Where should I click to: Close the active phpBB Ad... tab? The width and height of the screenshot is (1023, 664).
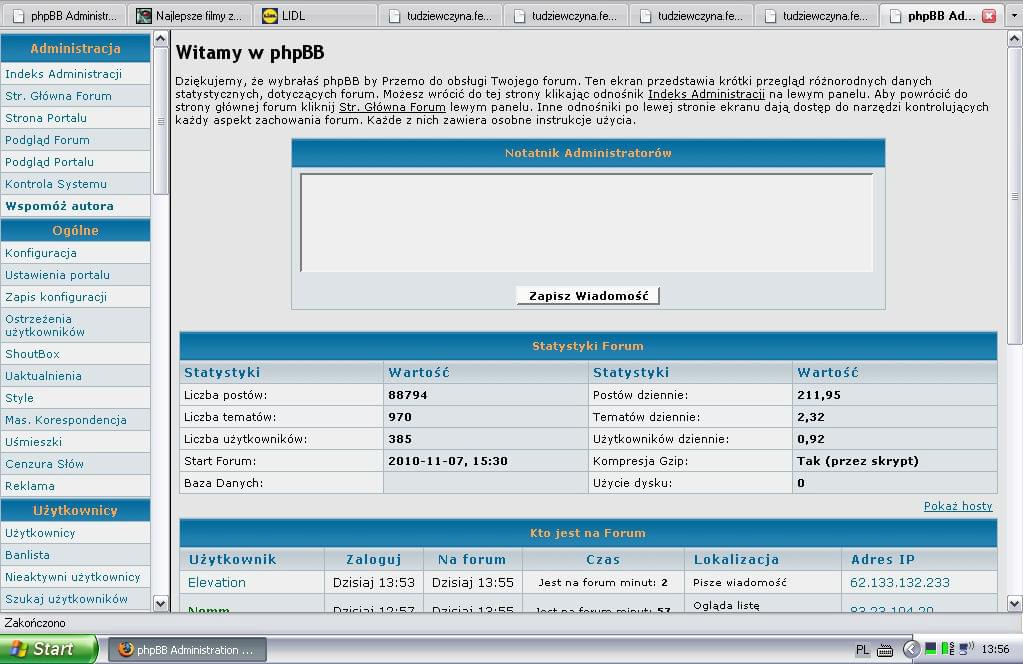(989, 16)
